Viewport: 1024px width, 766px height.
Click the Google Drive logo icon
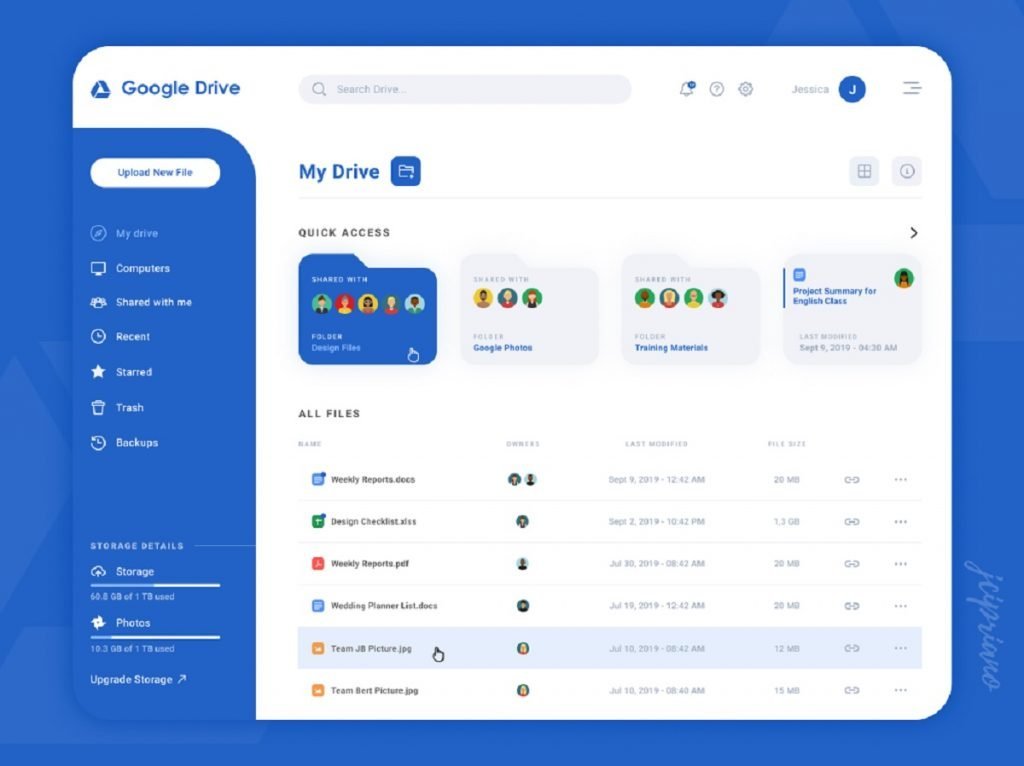click(101, 89)
